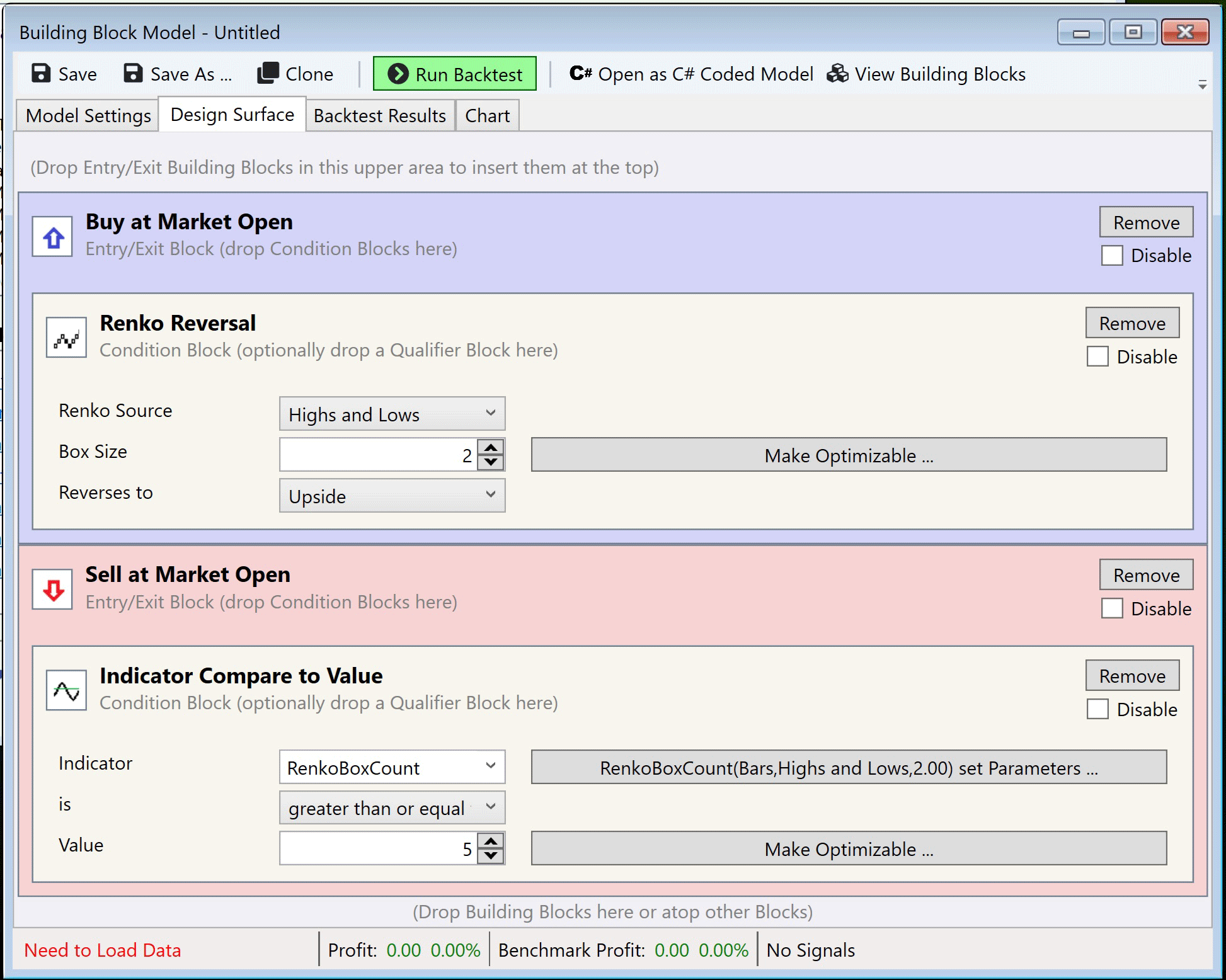1226x980 pixels.
Task: Click Make Optimizable for Box Size
Action: 849,455
